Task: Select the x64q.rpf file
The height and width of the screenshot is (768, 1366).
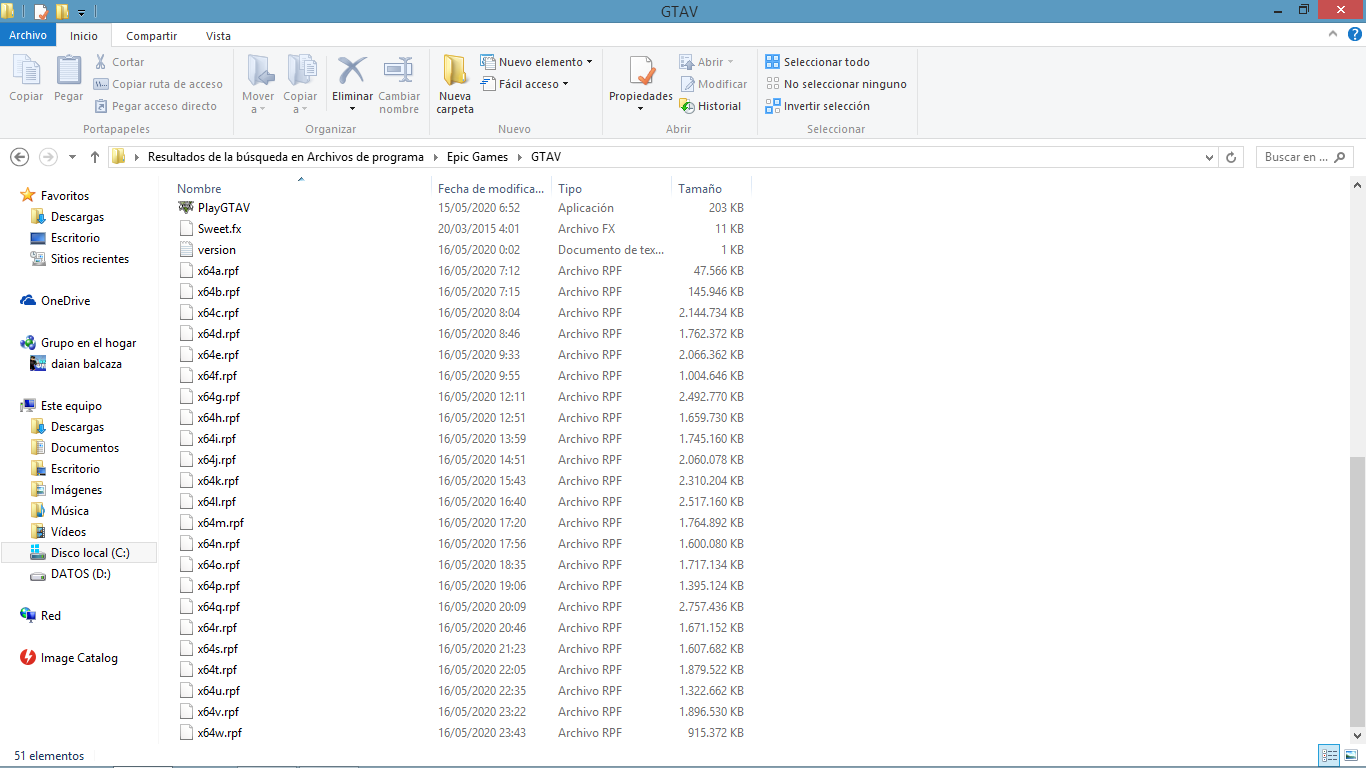Action: click(218, 607)
